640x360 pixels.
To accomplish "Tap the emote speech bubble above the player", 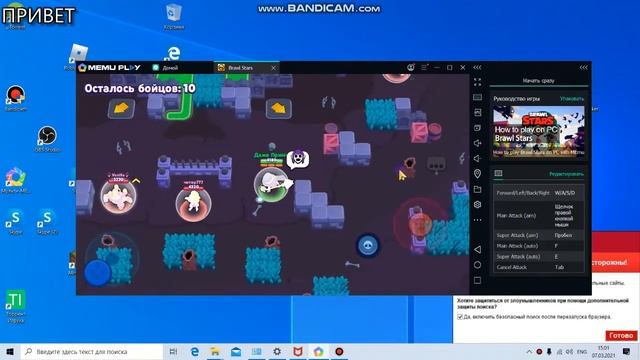I will click(298, 160).
